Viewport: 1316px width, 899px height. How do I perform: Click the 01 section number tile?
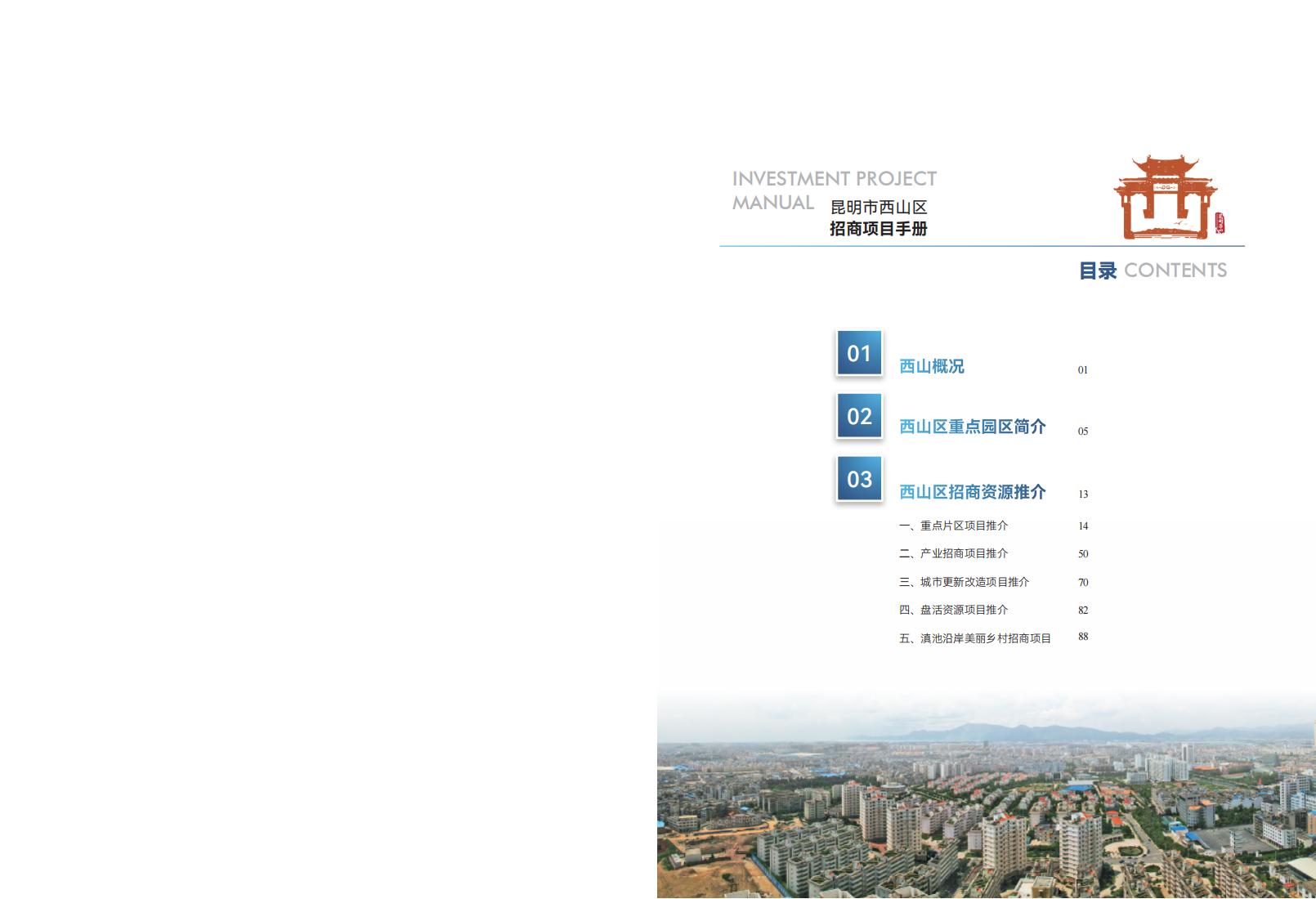tap(859, 353)
